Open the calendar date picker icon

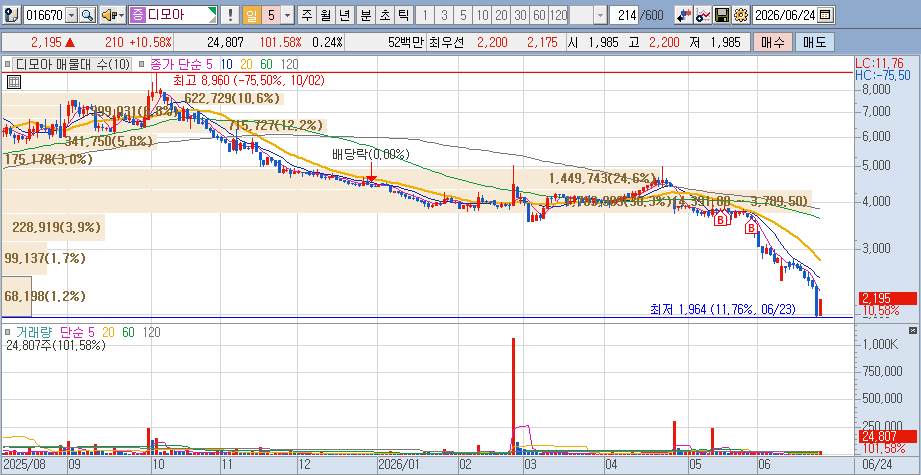(825, 15)
